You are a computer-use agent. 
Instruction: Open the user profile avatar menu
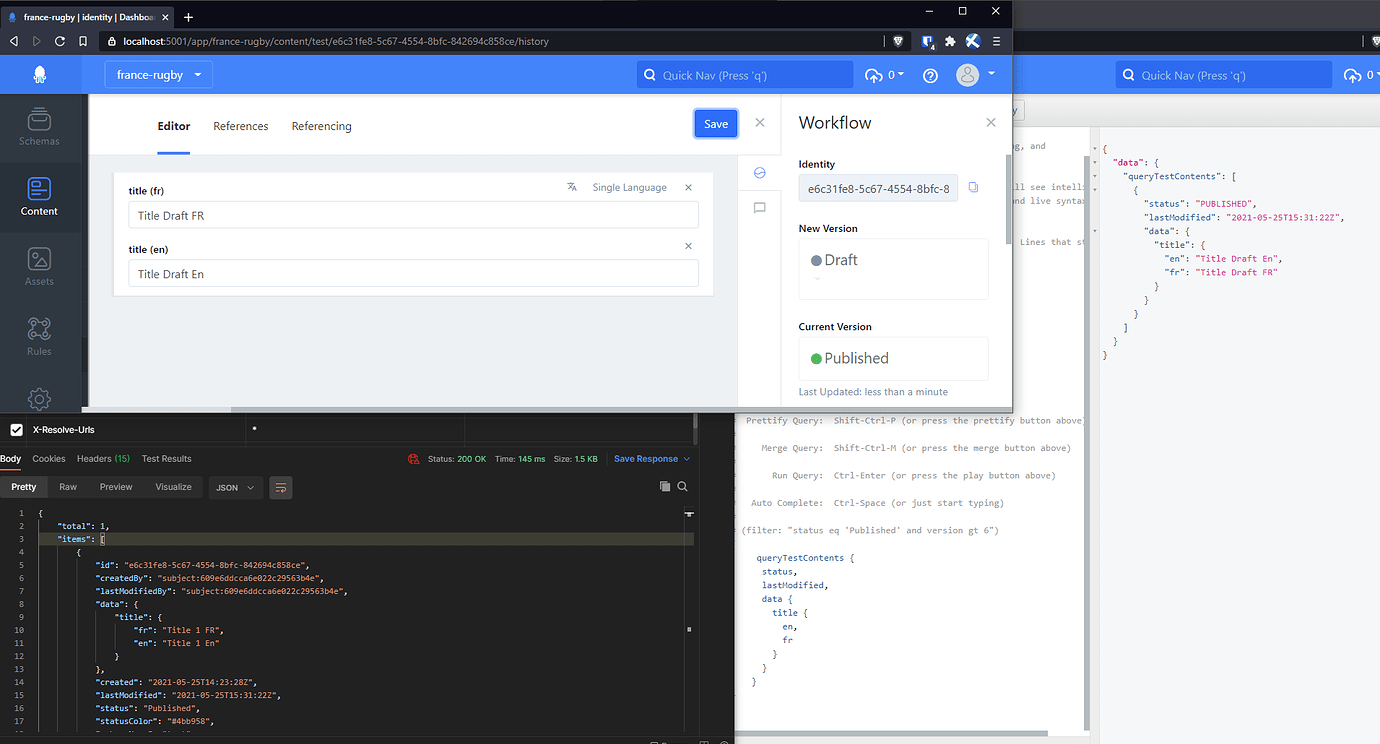click(x=975, y=75)
